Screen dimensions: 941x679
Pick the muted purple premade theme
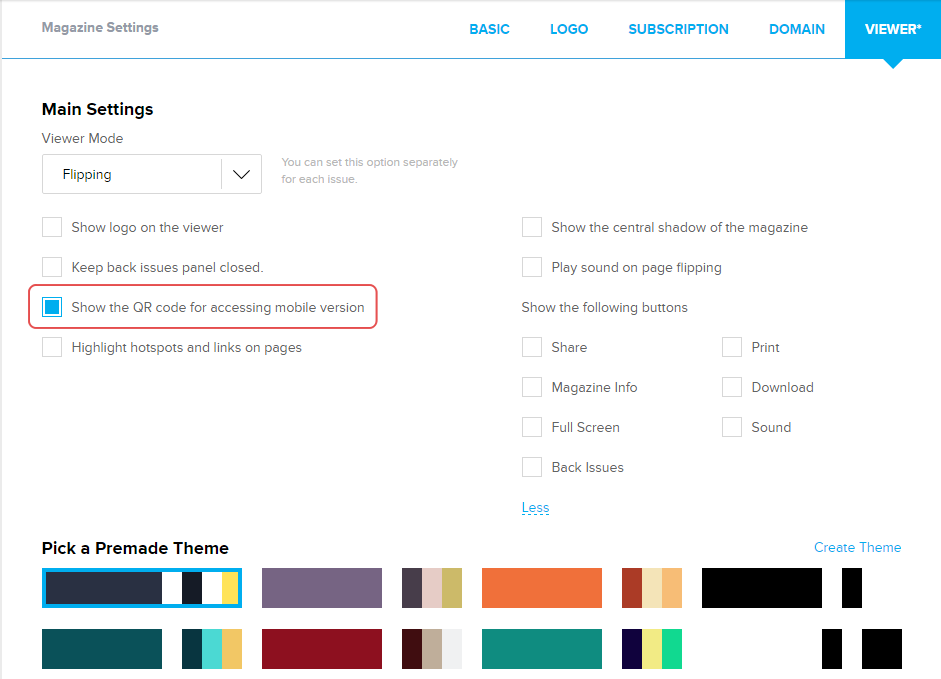pyautogui.click(x=321, y=588)
